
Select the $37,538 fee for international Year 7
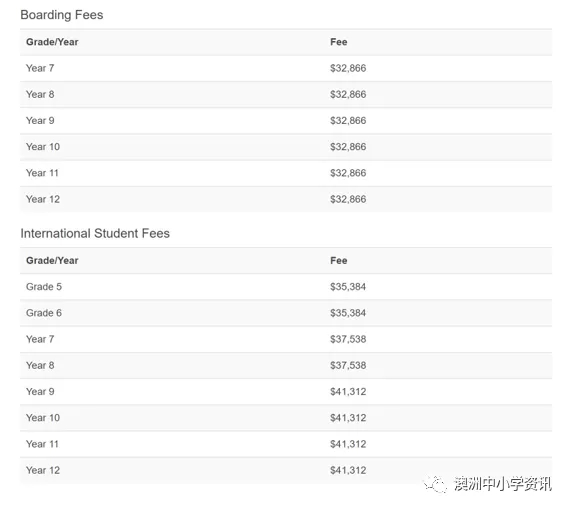(348, 339)
